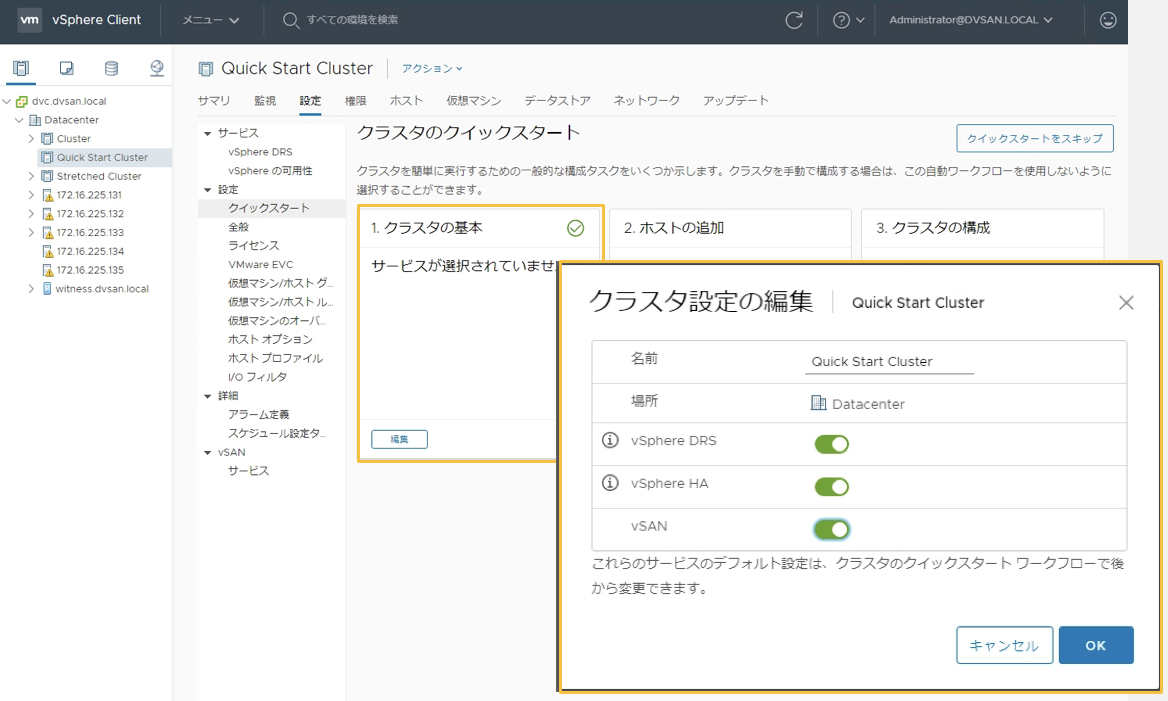Refresh the vSphere Client view
The image size is (1168, 701).
click(794, 20)
